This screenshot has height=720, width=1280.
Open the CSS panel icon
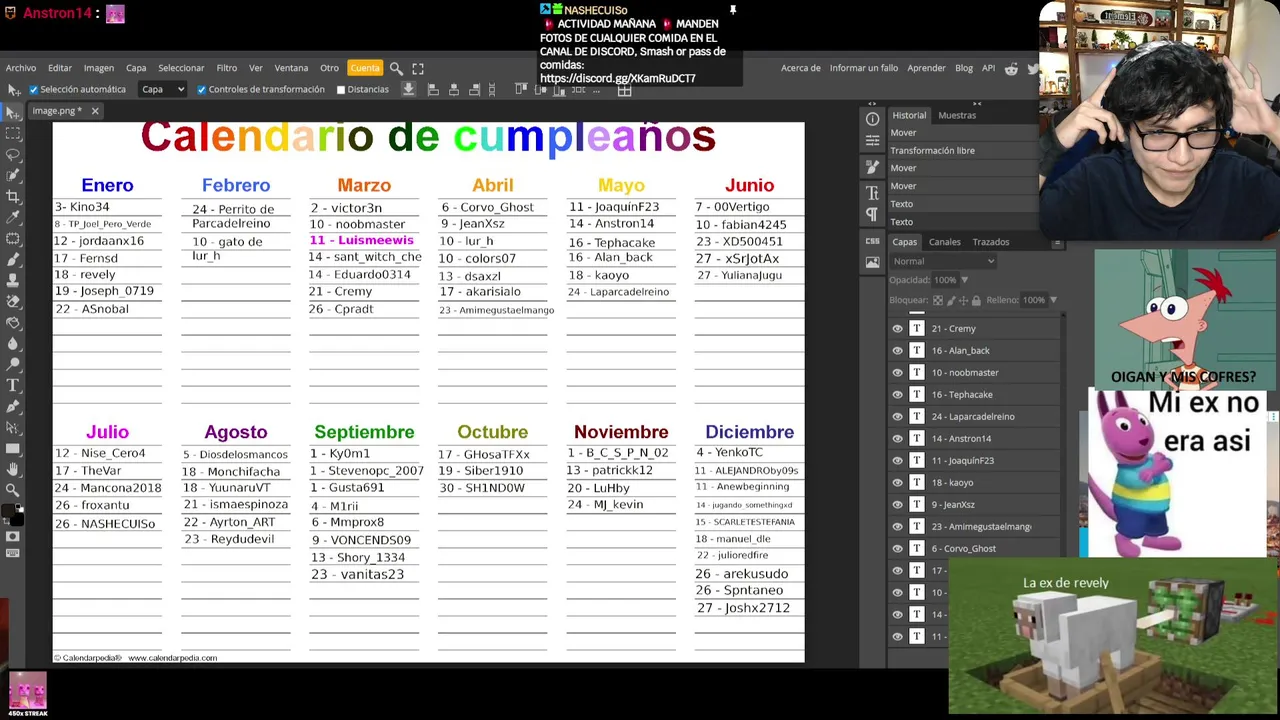click(873, 241)
